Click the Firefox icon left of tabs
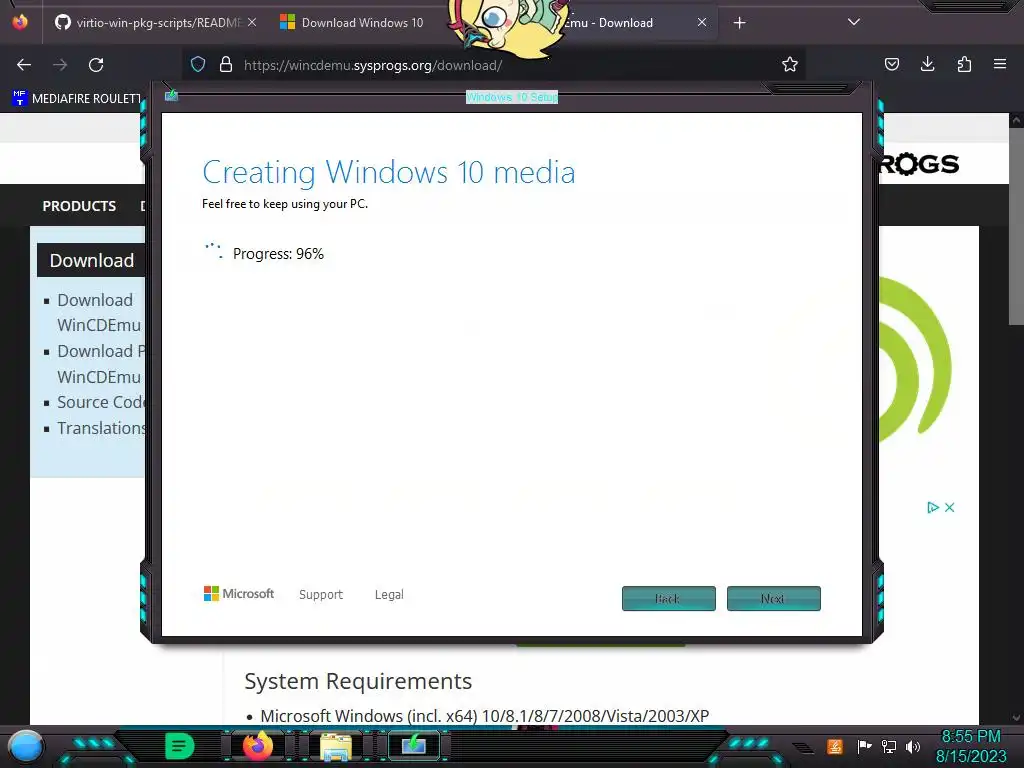Image resolution: width=1024 pixels, height=768 pixels. click(x=20, y=22)
